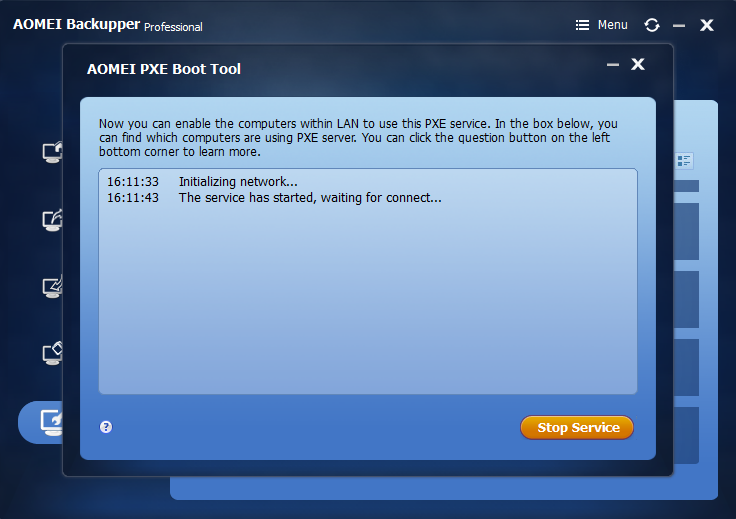Select the "Initializing network..." log entry
This screenshot has width=736, height=519.
coord(202,182)
